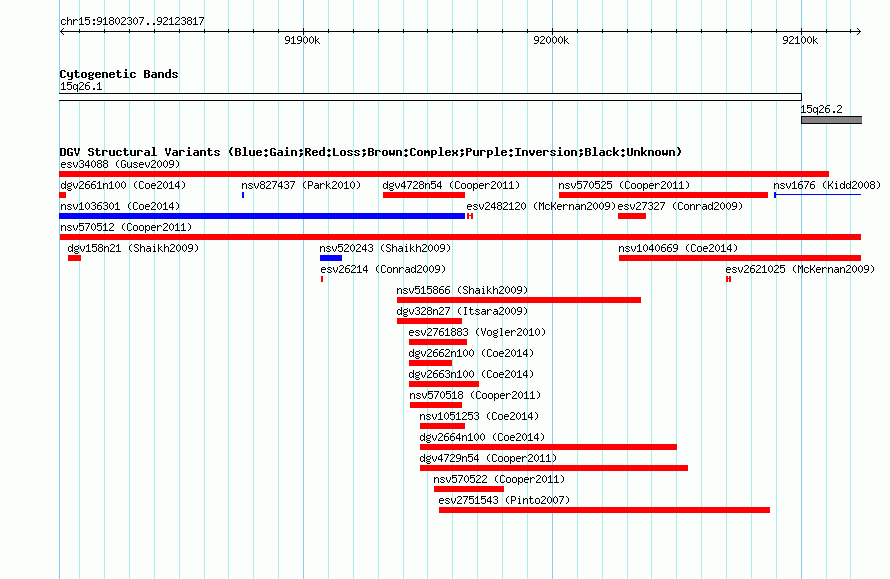Click the 91900k ruler position
Viewport: 890px width, 579px height.
302,40
